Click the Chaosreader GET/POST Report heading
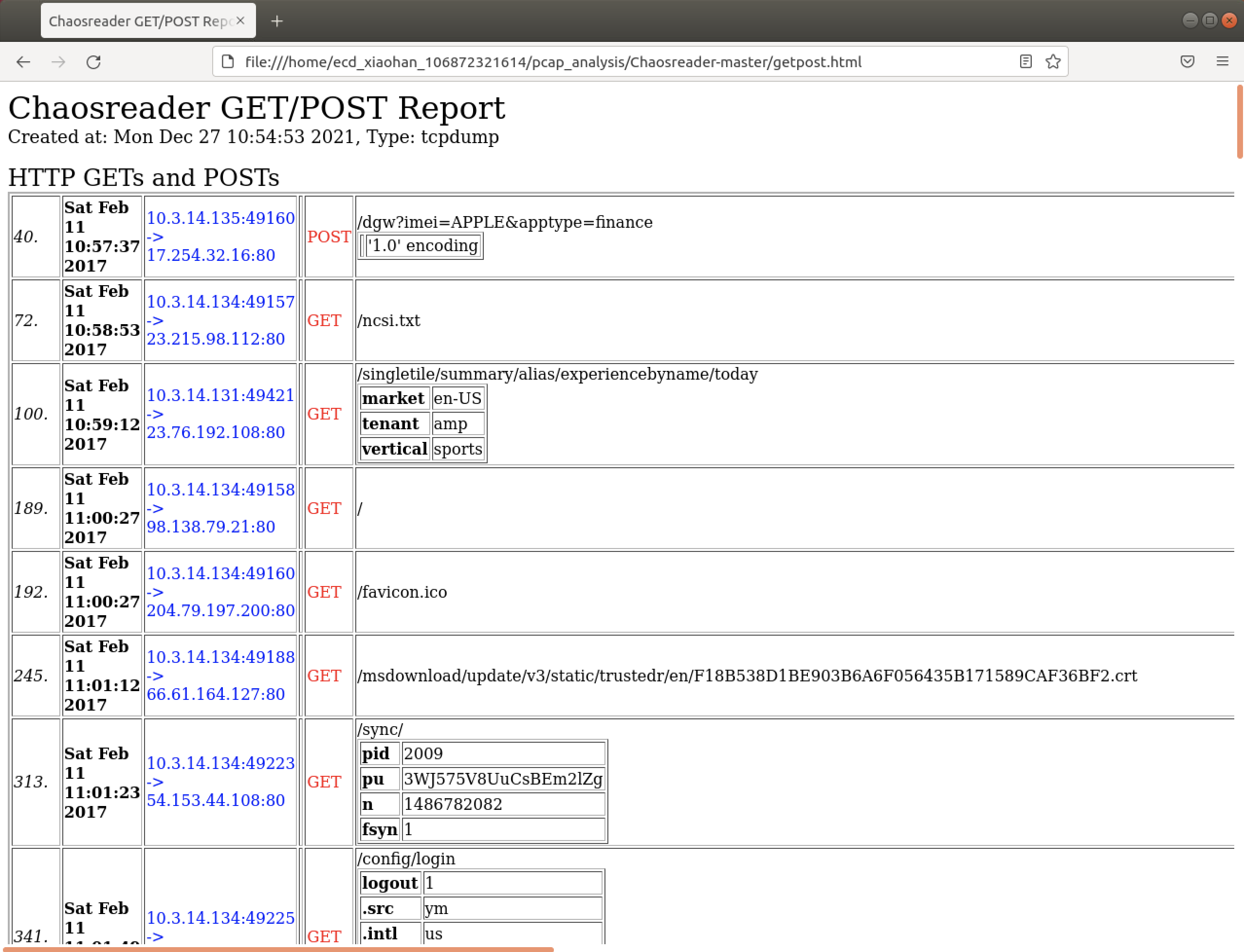This screenshot has width=1244, height=952. [257, 107]
